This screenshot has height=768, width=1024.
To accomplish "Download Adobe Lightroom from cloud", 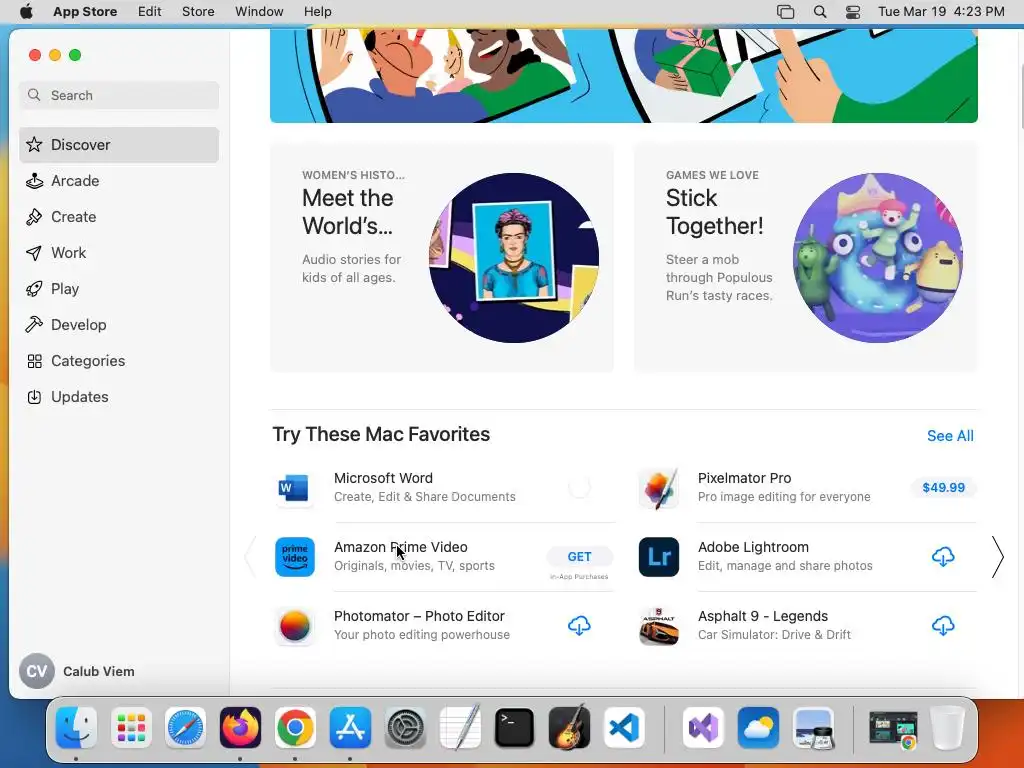I will [943, 557].
